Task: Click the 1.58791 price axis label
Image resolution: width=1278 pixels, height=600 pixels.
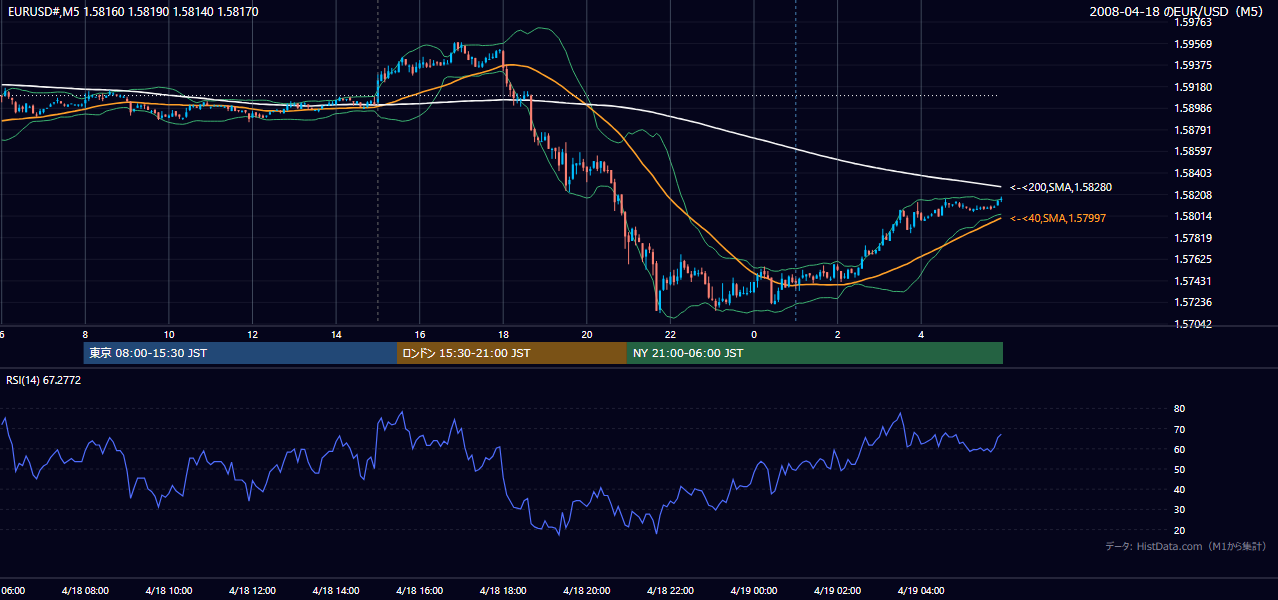Action: 1193,130
